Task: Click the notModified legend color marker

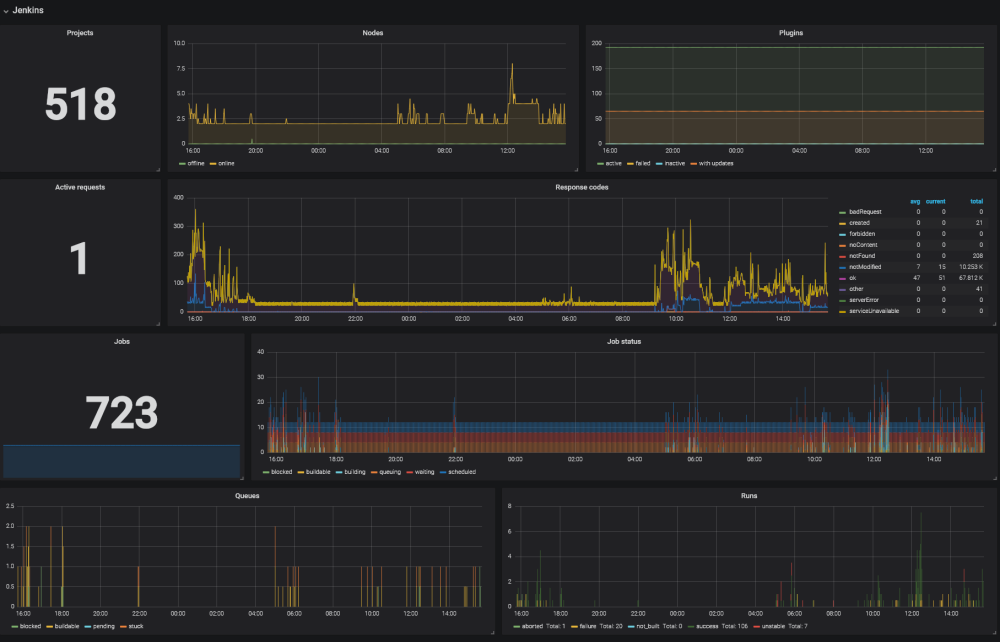Action: pos(843,267)
